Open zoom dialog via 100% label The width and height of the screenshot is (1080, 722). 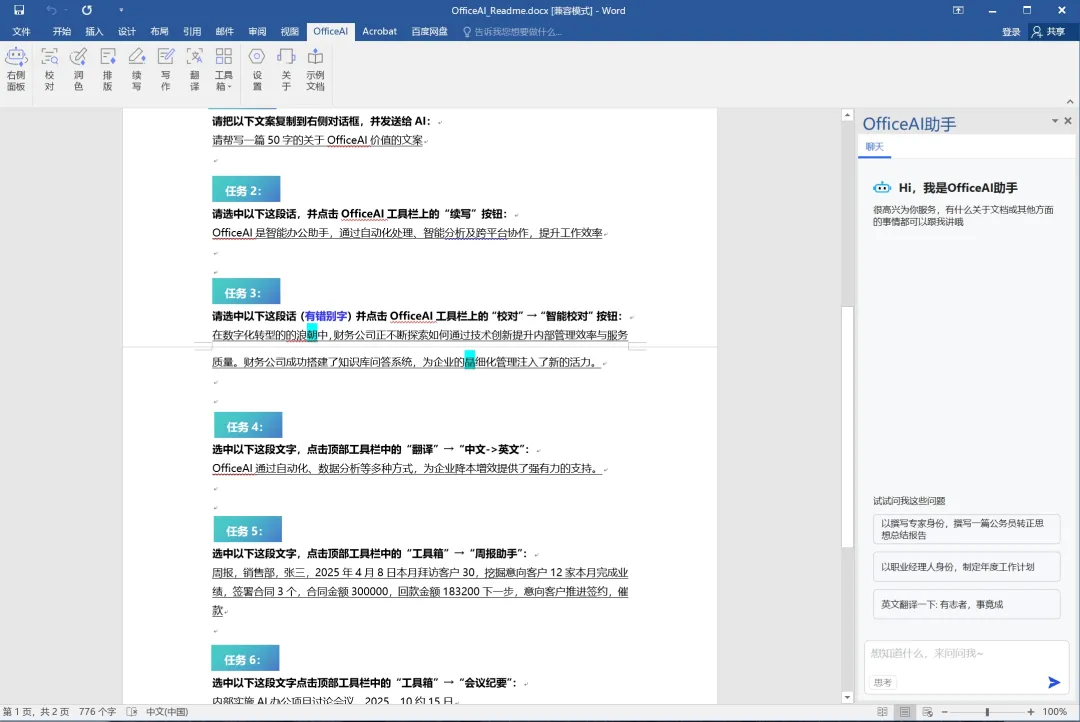click(1055, 712)
